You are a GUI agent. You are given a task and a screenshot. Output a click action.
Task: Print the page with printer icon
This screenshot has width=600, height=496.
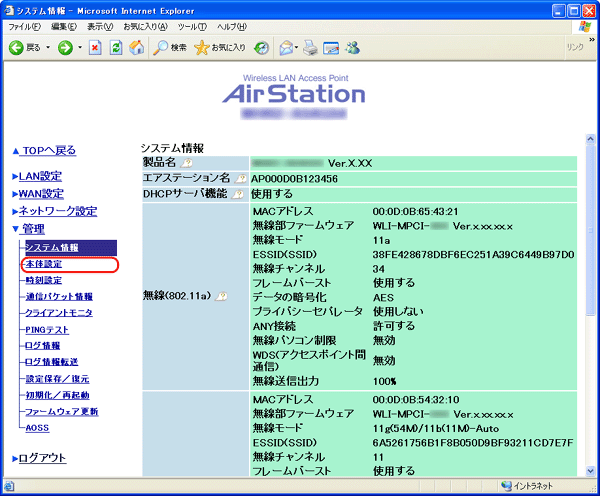[x=310, y=48]
